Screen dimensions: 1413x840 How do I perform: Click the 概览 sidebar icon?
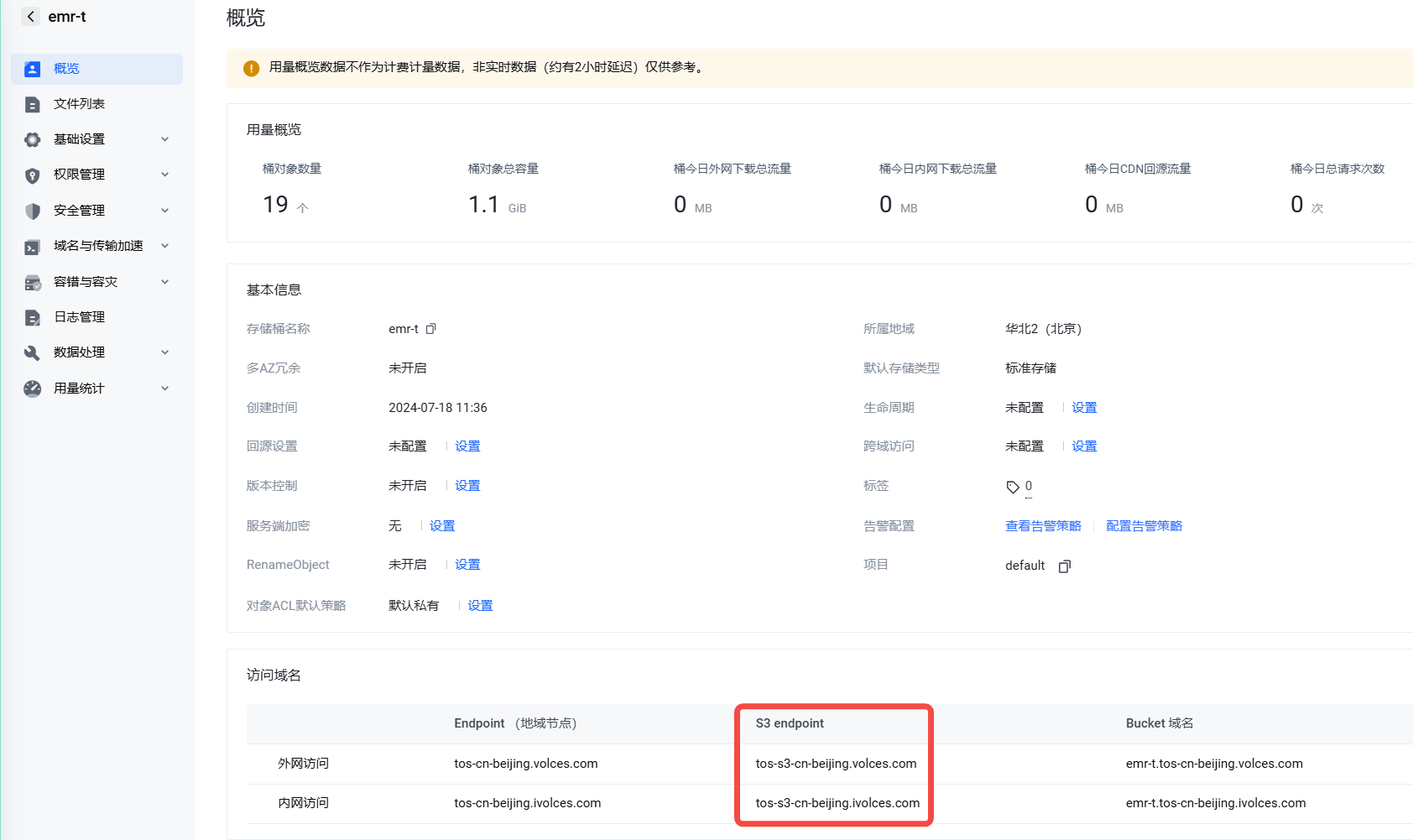point(33,69)
